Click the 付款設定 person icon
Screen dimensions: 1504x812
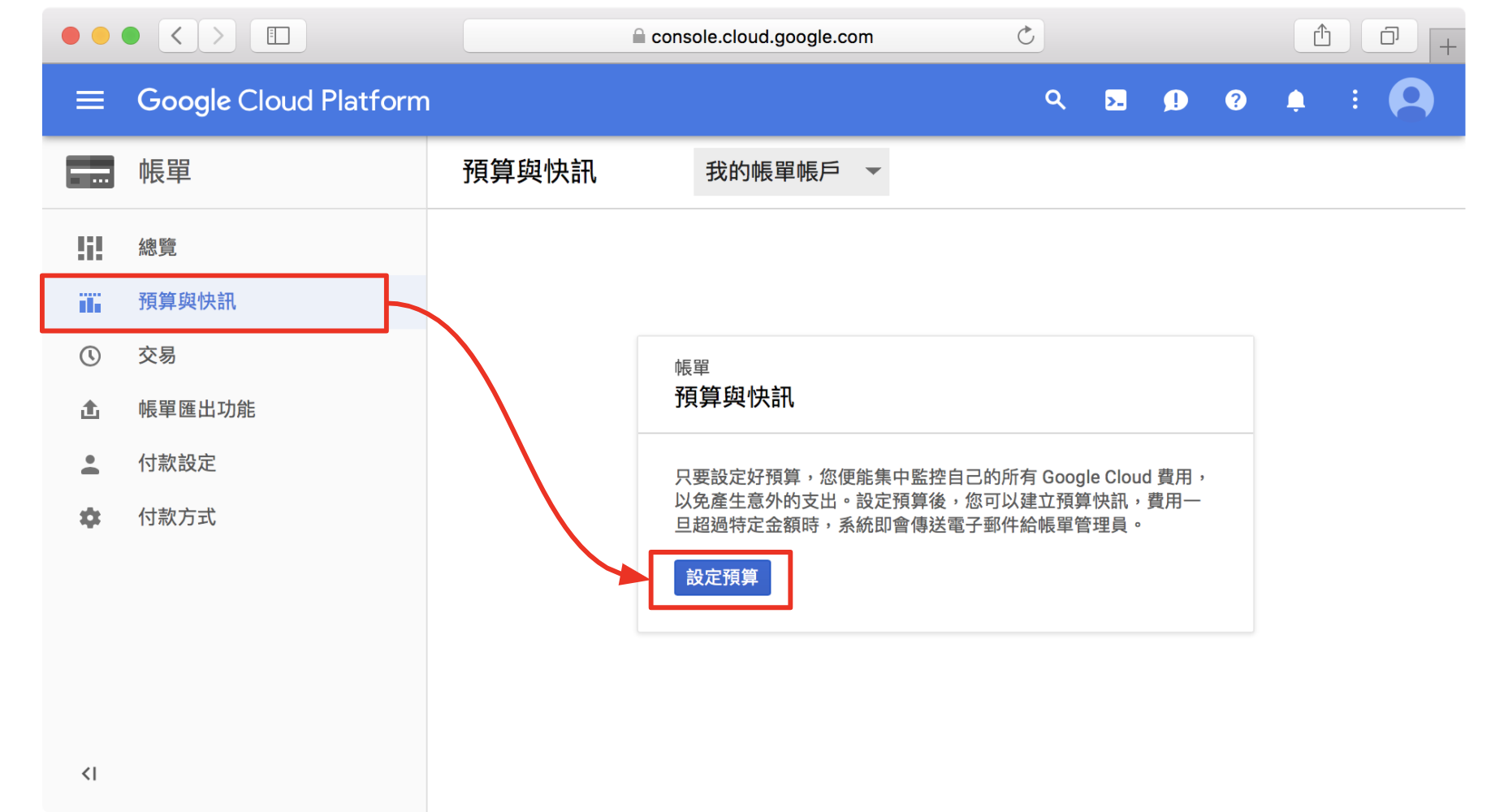90,464
